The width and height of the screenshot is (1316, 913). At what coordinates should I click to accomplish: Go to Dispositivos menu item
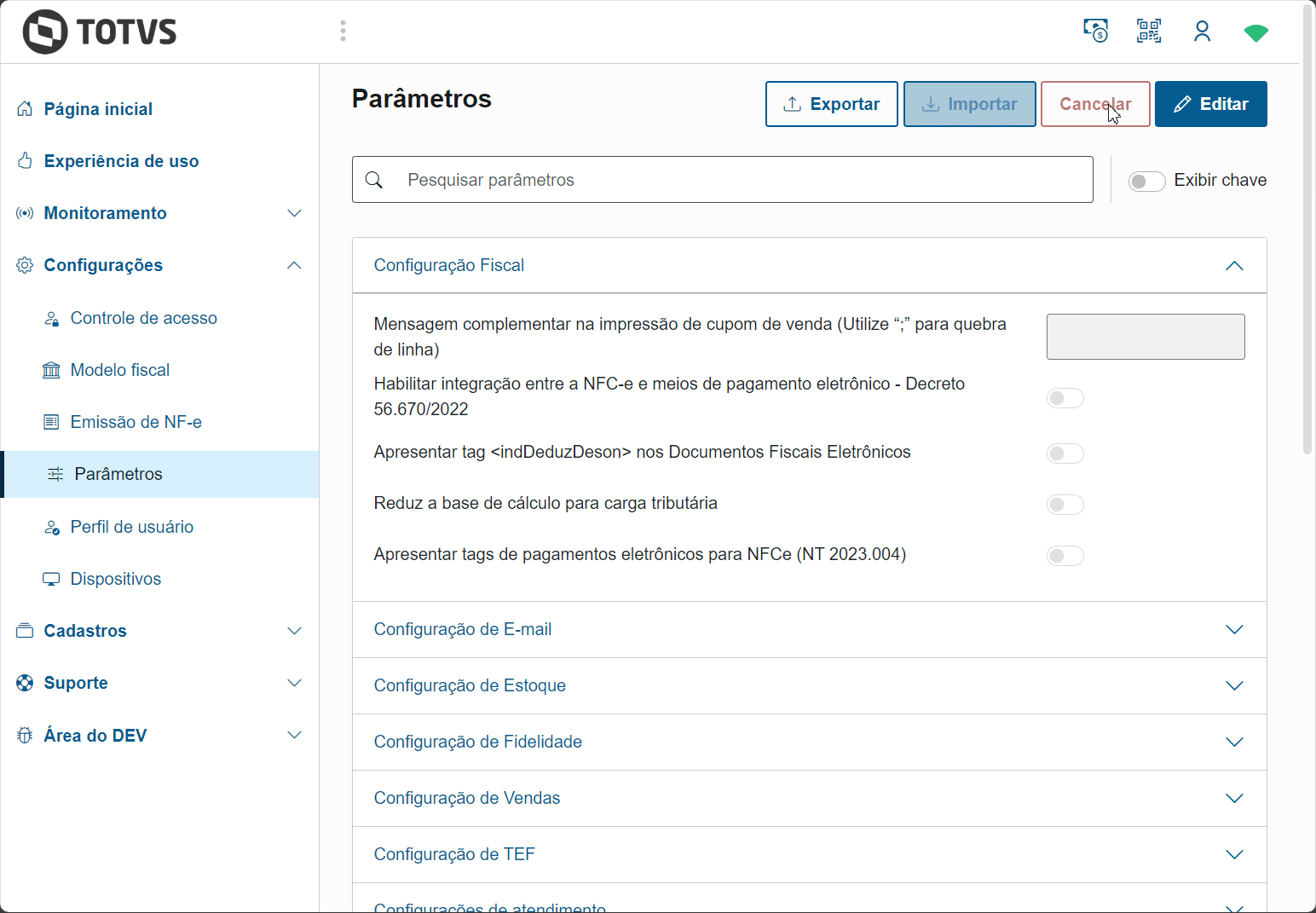coord(116,579)
